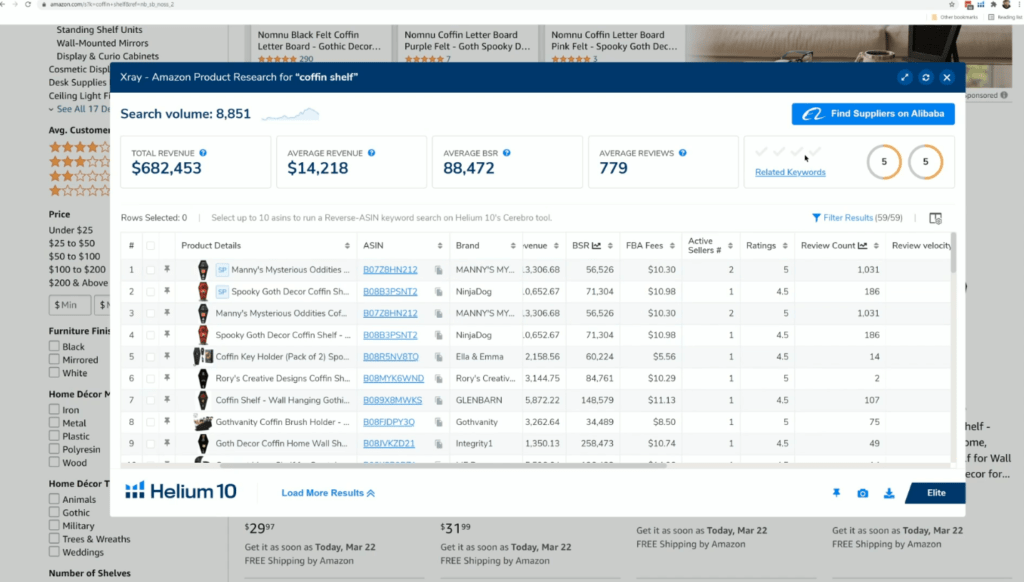Click the Elite plan button

[936, 493]
